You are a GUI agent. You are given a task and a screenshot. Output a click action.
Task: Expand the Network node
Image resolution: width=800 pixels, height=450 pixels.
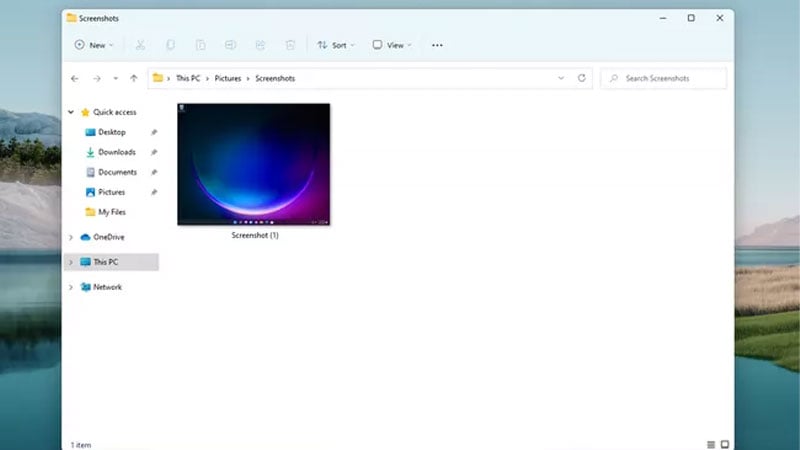click(71, 287)
